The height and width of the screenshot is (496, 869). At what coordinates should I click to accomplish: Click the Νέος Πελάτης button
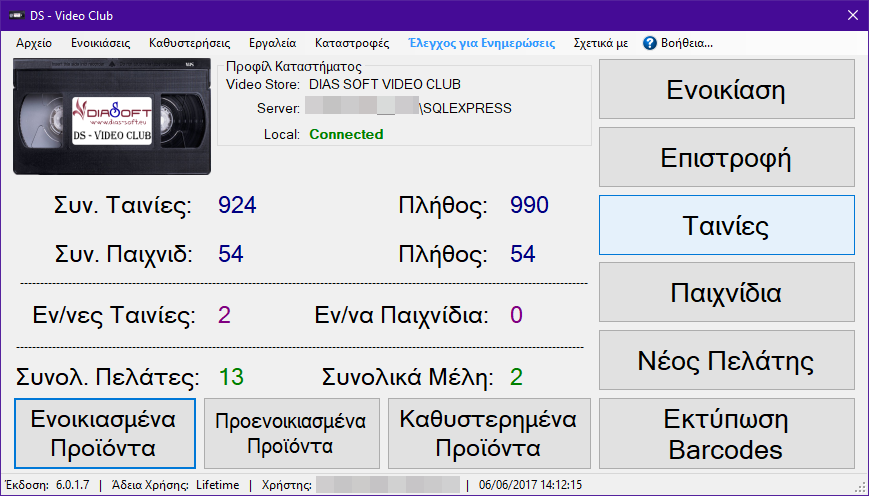(x=727, y=360)
